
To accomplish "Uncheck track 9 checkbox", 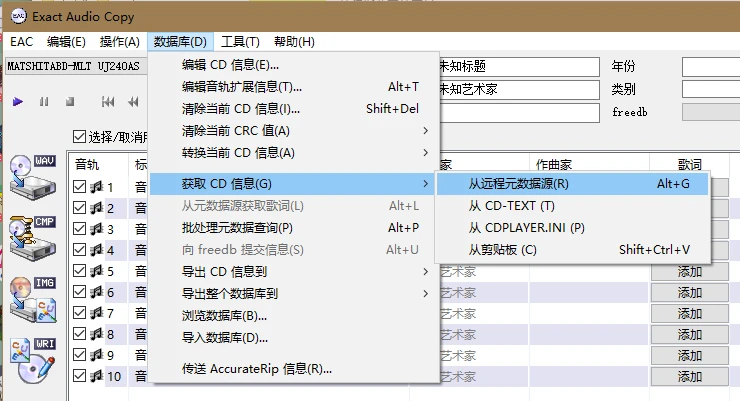I will coord(79,355).
